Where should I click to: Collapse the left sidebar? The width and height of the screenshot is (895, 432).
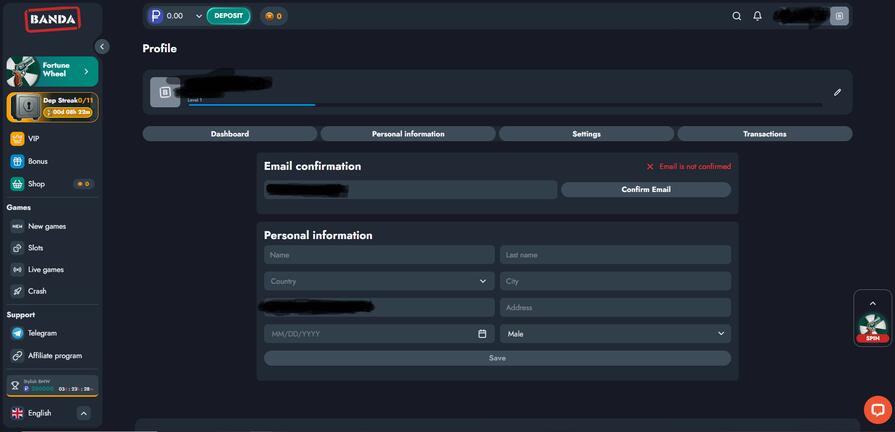click(x=101, y=46)
